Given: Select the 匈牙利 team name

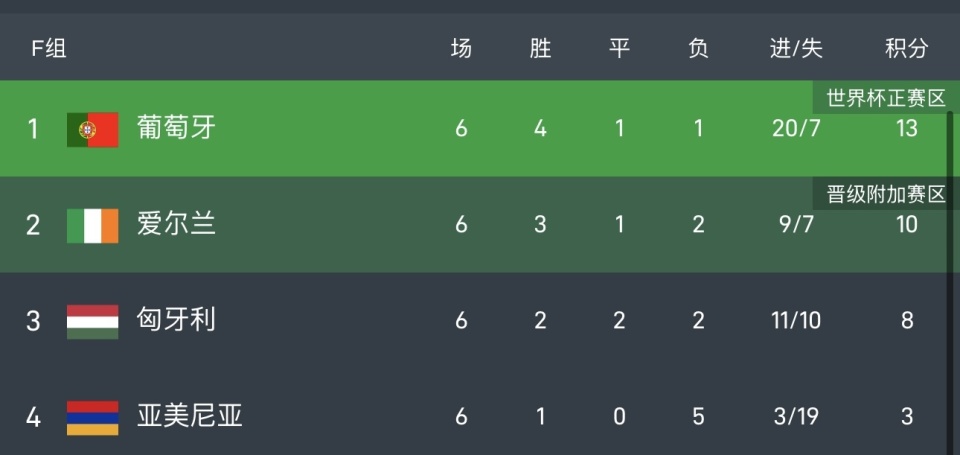Looking at the screenshot, I should click(176, 321).
